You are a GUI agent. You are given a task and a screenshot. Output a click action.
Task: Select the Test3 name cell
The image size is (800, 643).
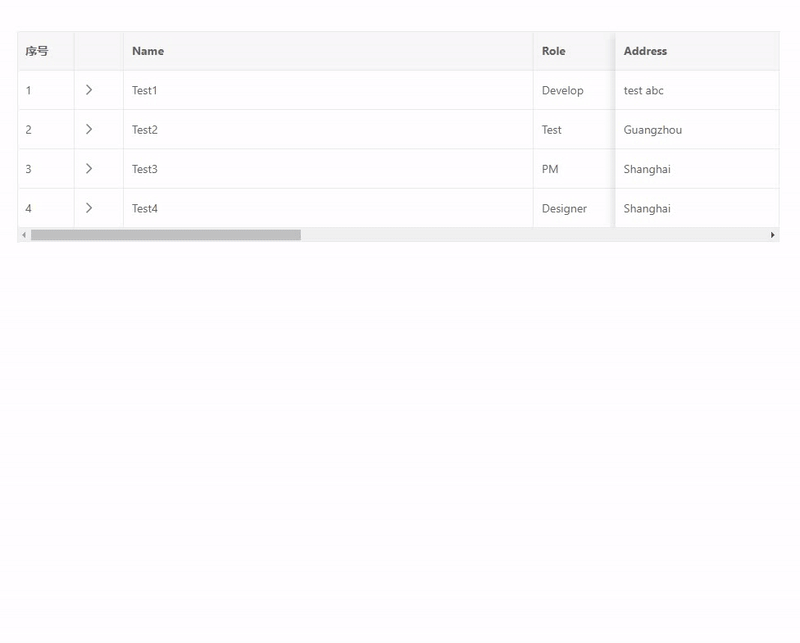[328, 169]
